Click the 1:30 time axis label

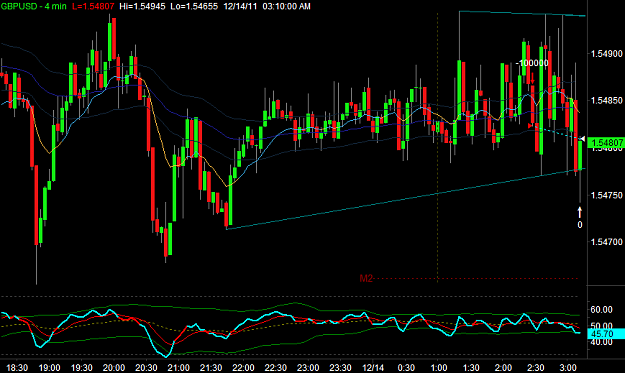tap(471, 367)
